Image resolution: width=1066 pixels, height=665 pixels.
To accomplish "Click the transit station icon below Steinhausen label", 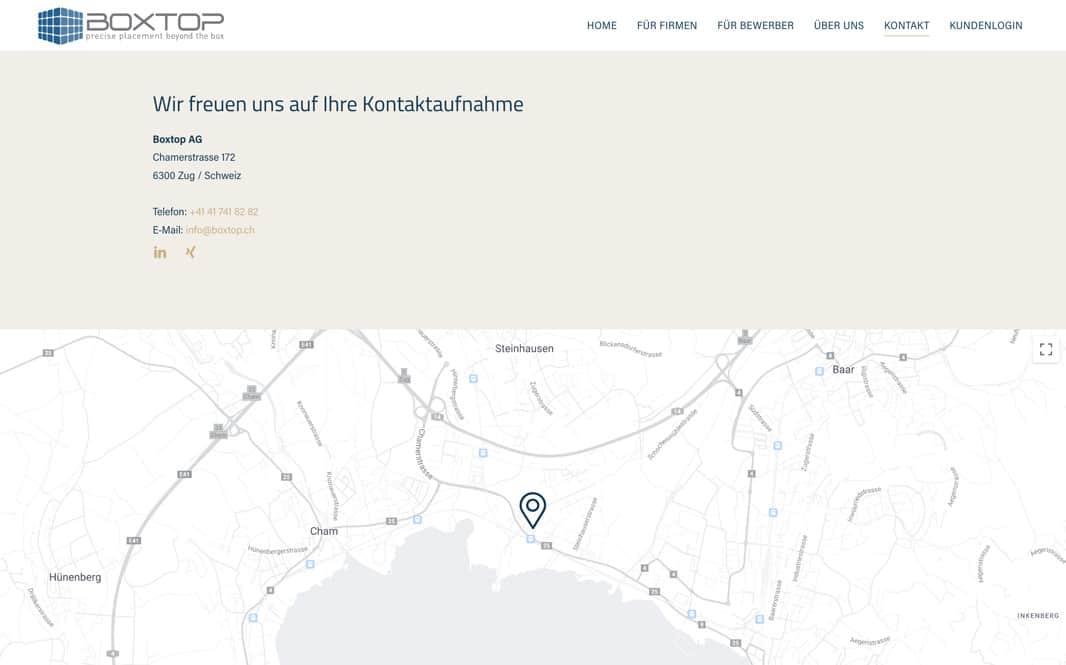I will [473, 379].
